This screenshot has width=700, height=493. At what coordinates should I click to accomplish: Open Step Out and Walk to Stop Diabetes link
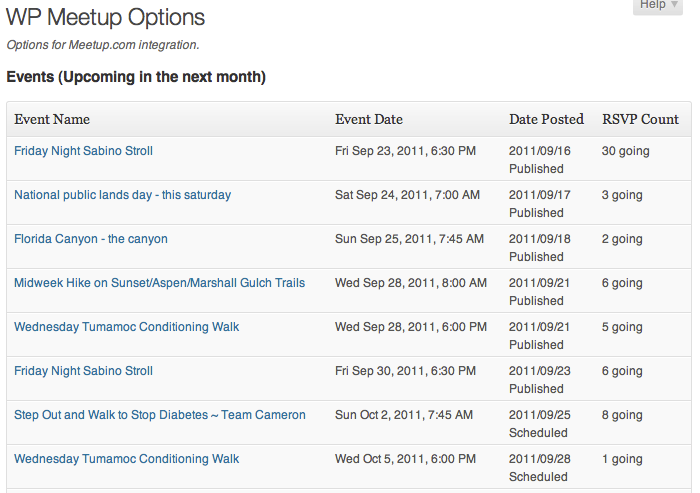(x=160, y=415)
